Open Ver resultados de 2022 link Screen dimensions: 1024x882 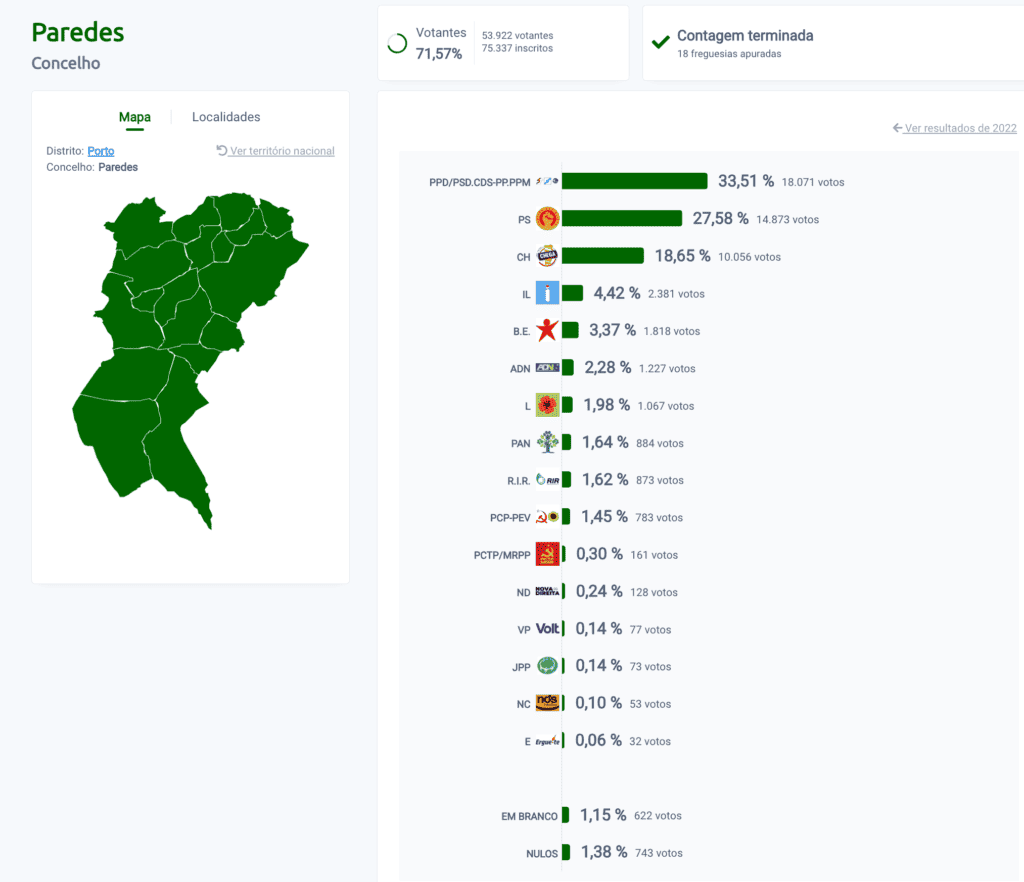954,128
